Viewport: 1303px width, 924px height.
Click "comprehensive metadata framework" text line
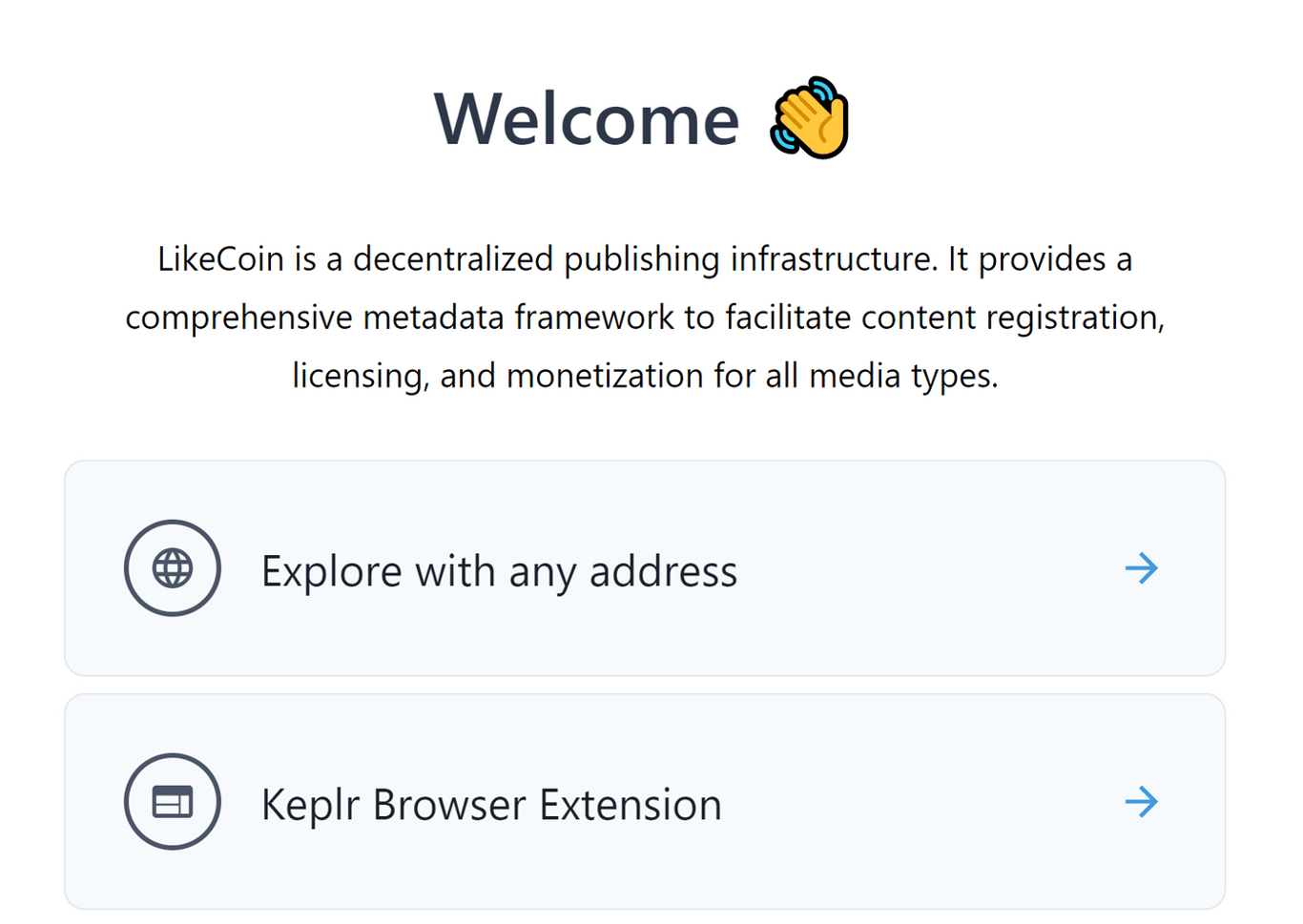(x=645, y=318)
